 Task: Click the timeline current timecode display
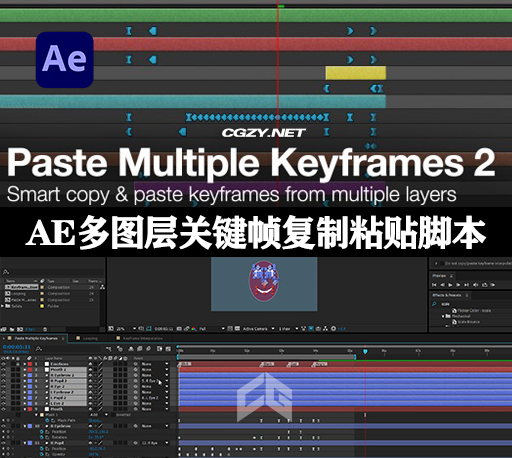(x=16, y=347)
